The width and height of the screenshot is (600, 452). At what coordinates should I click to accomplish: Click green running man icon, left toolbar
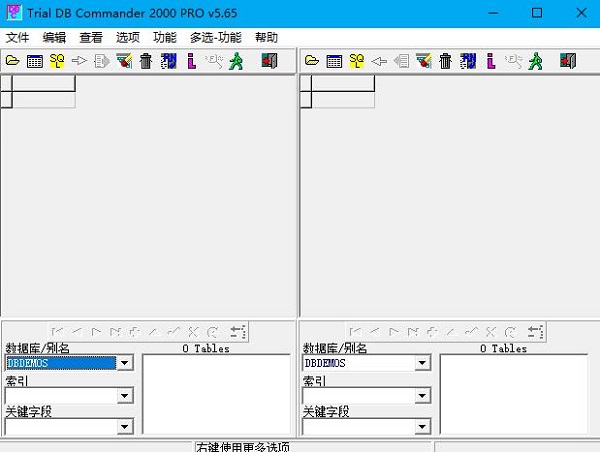pyautogui.click(x=236, y=61)
